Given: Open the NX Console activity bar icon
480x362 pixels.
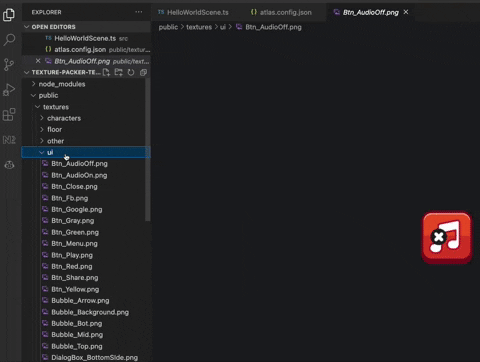Looking at the screenshot, I should (9, 140).
